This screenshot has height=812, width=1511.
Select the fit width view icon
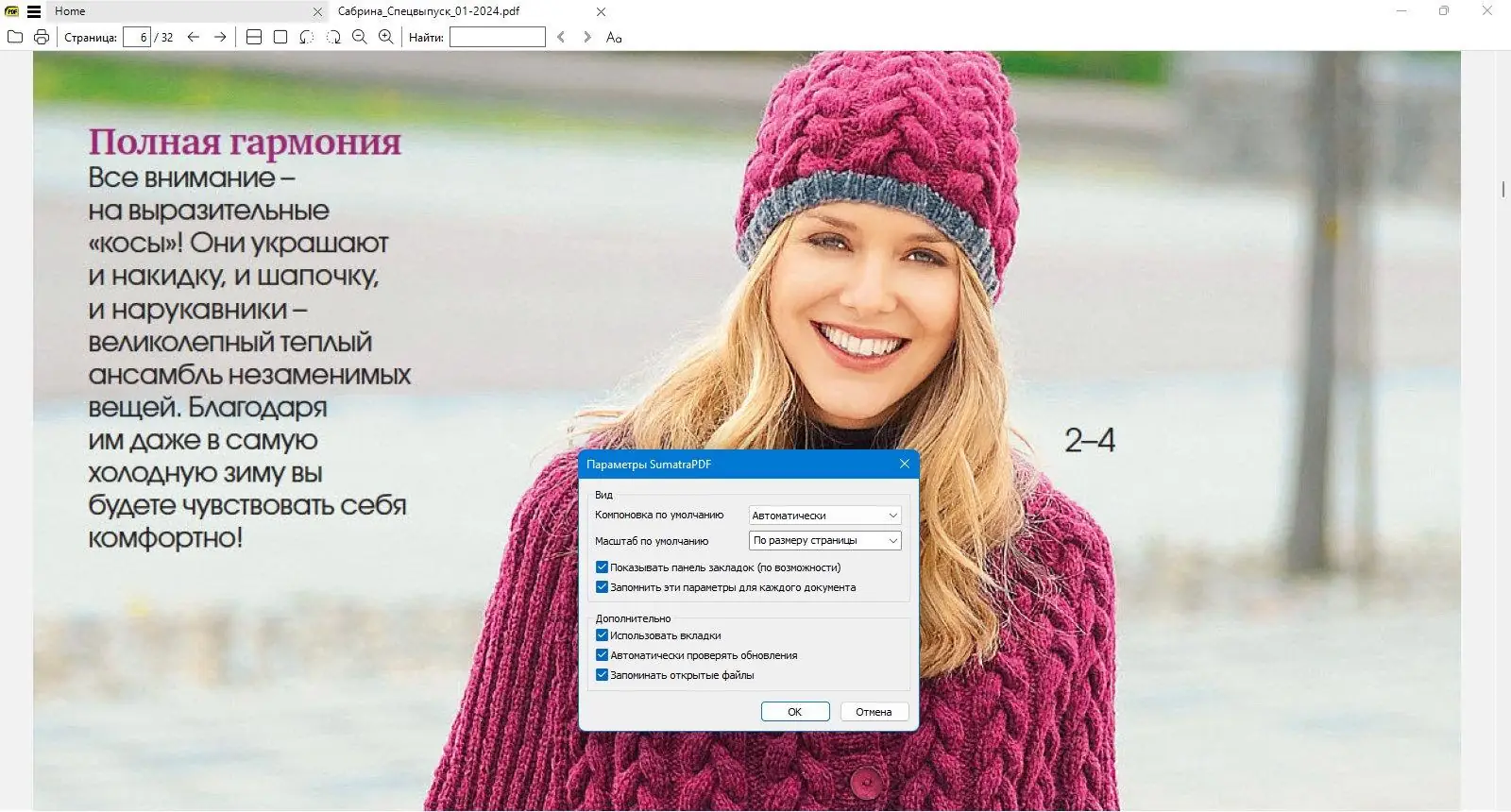click(x=254, y=37)
